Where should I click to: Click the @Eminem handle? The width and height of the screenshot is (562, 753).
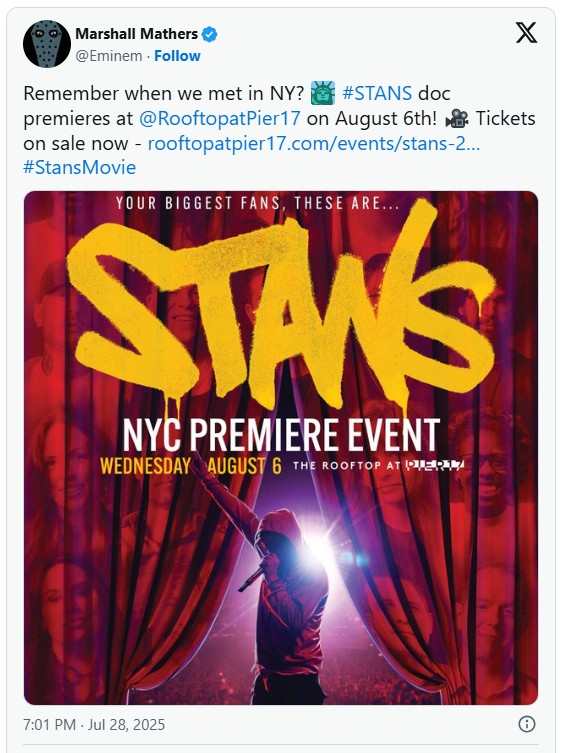(x=109, y=56)
